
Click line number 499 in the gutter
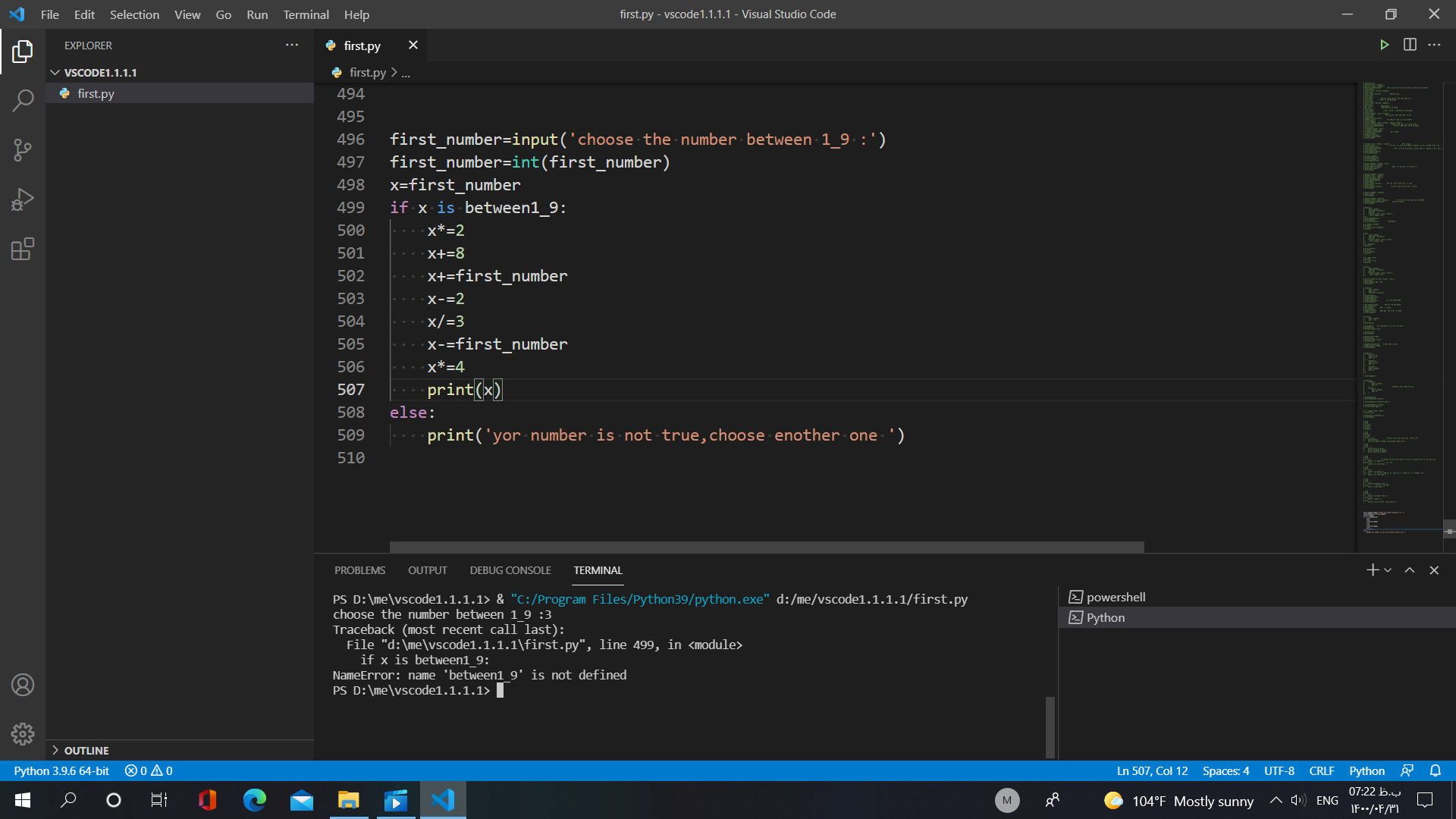(x=350, y=208)
